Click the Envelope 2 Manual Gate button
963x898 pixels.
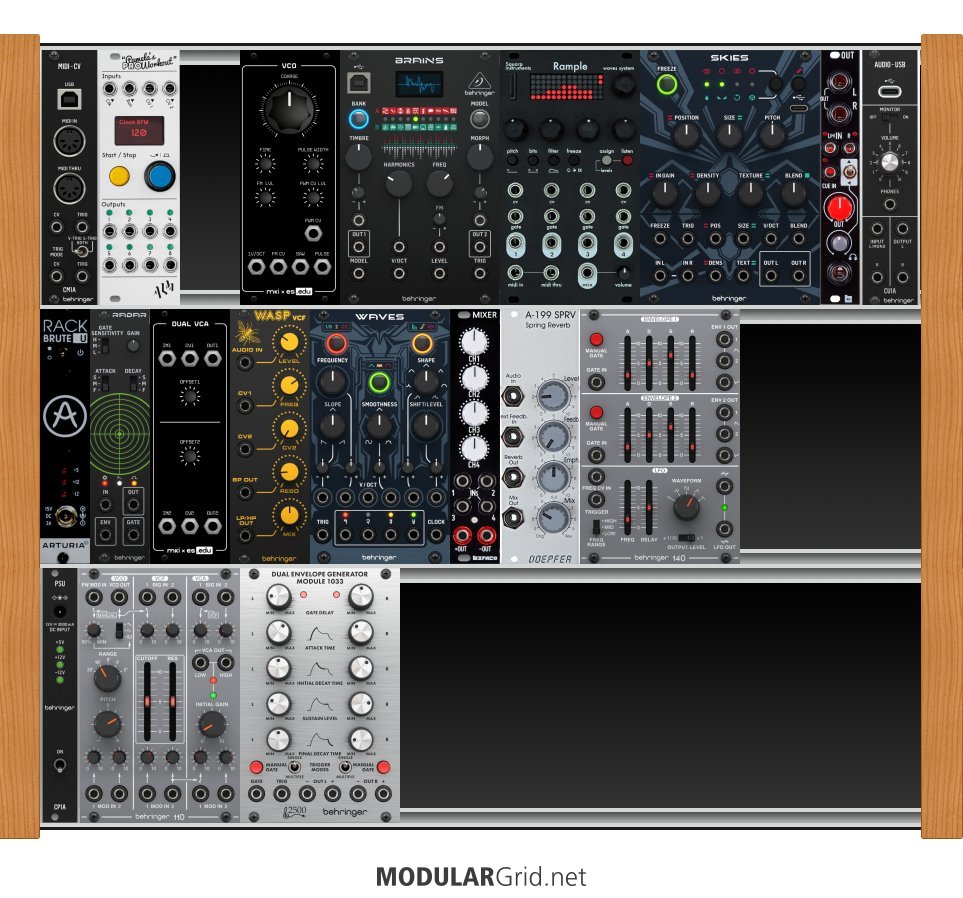pyautogui.click(x=596, y=412)
